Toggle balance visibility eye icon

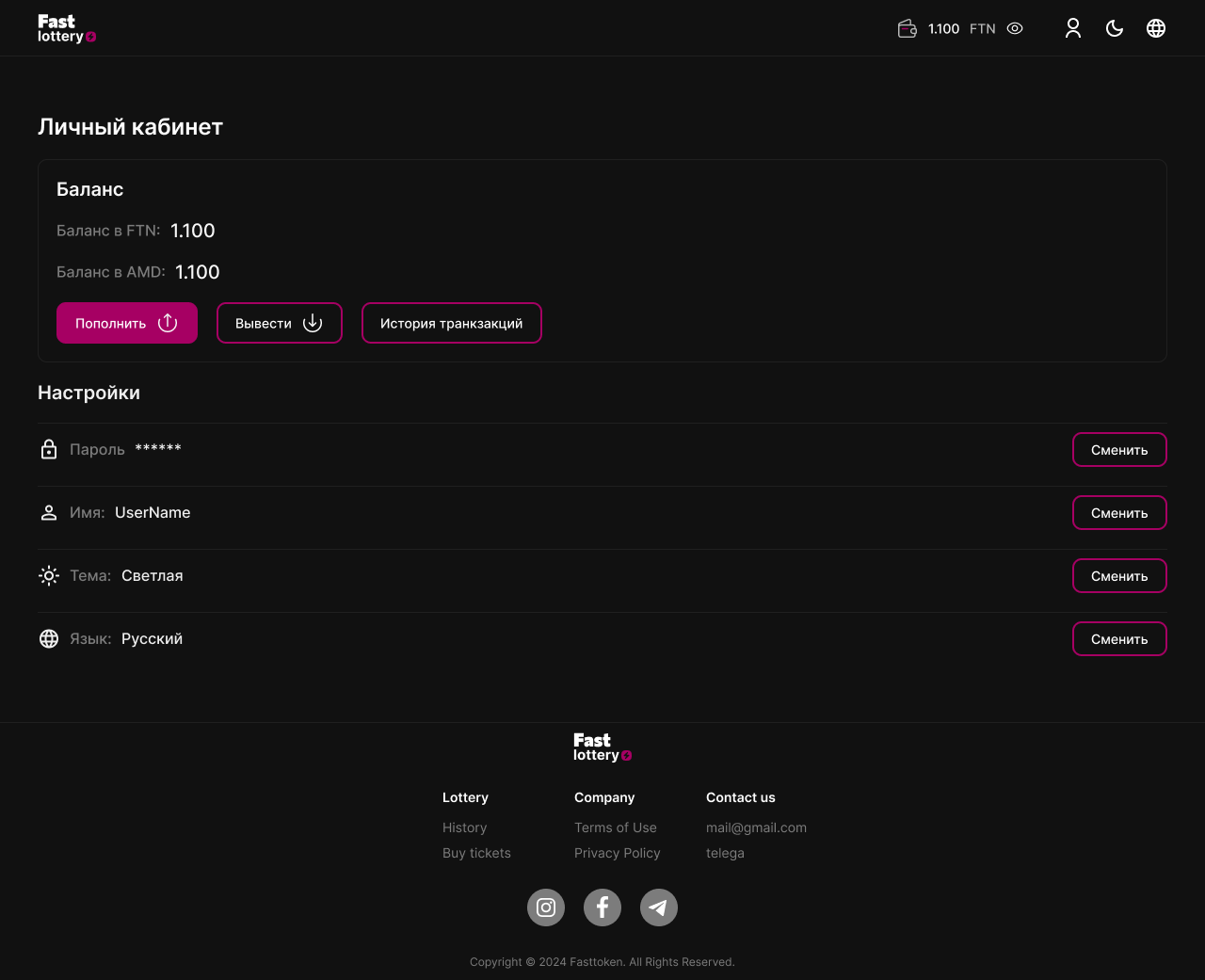click(1015, 28)
